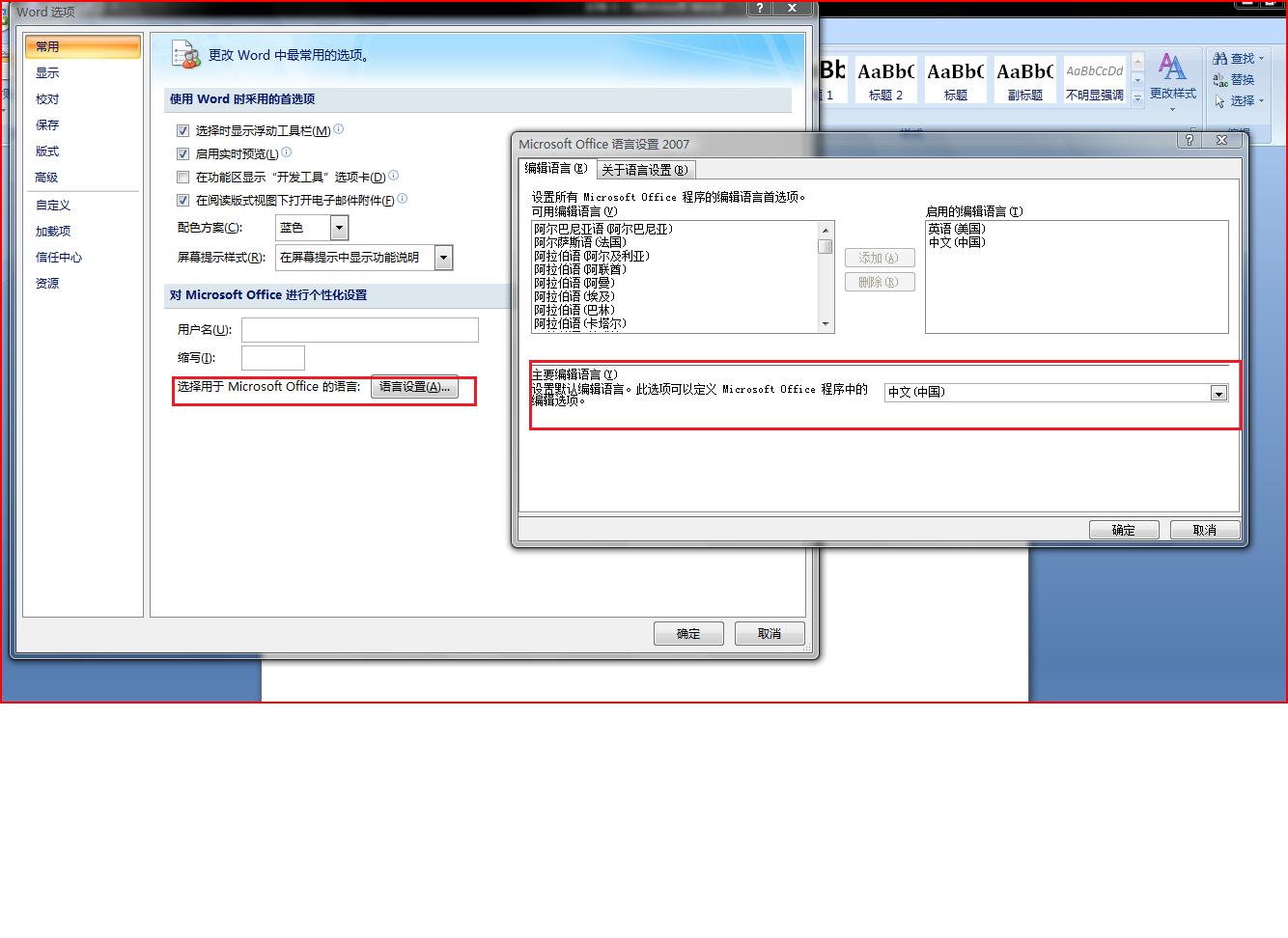Show next row of styles gallery
The width and height of the screenshot is (1288, 938).
point(1137,80)
